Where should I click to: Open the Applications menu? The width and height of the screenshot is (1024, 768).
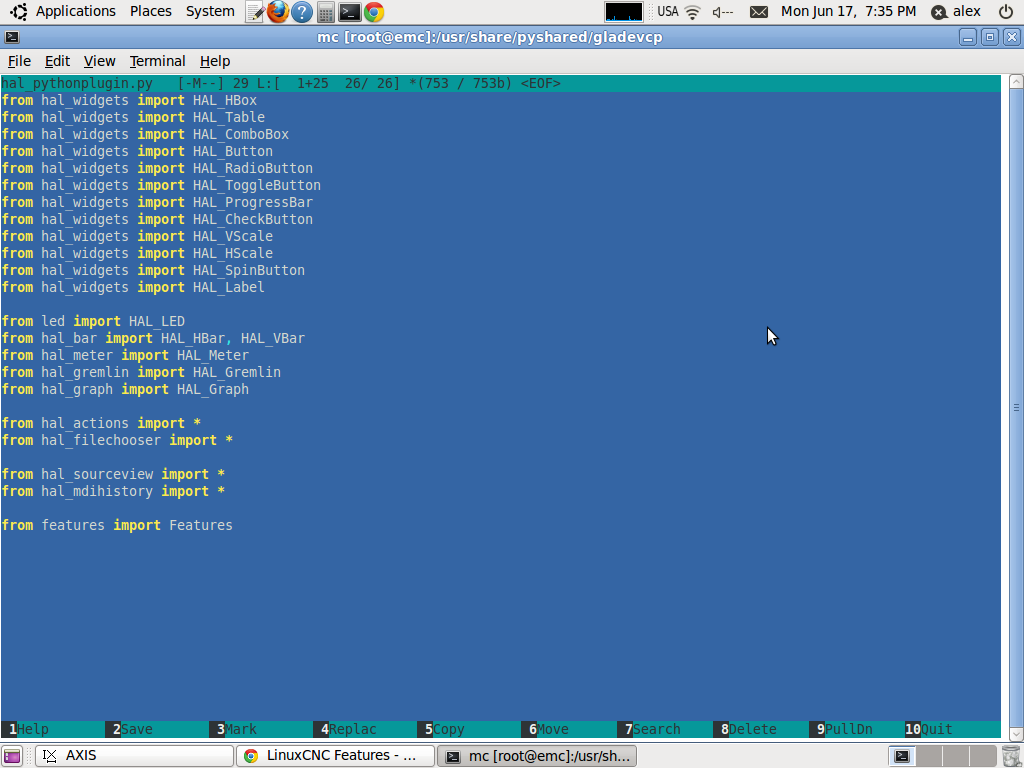click(75, 11)
